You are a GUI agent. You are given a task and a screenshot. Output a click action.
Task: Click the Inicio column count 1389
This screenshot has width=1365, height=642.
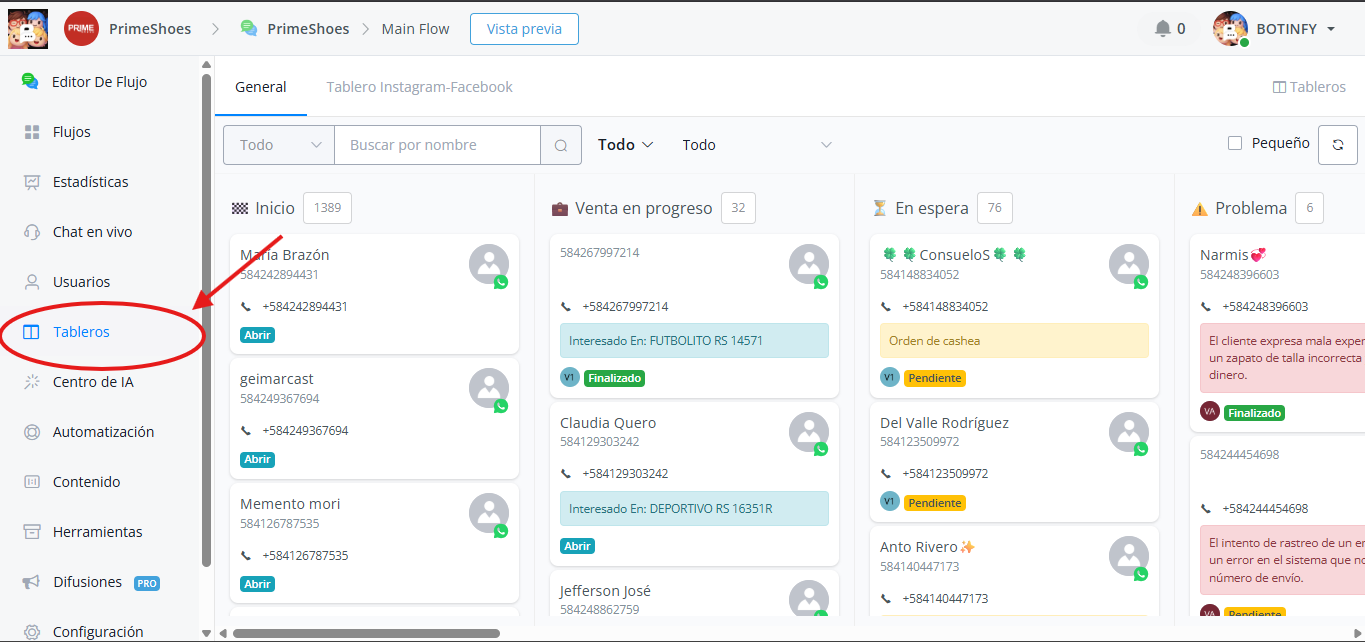[327, 208]
